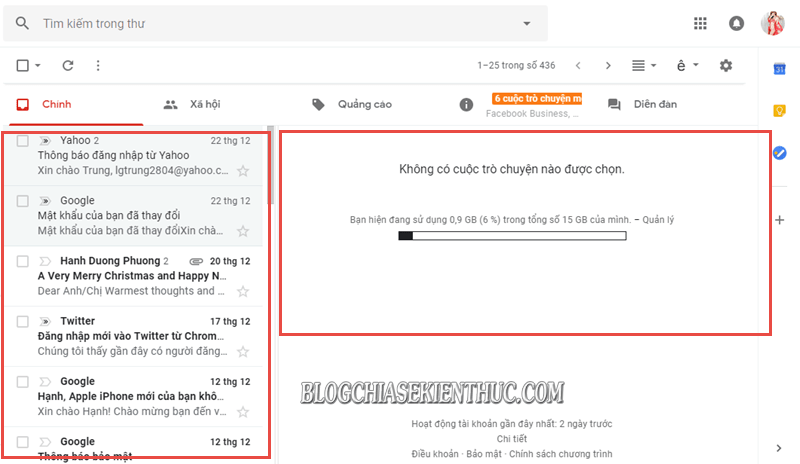Toggle importance marker on the Twitter email
800x464 pixels.
click(x=45, y=322)
